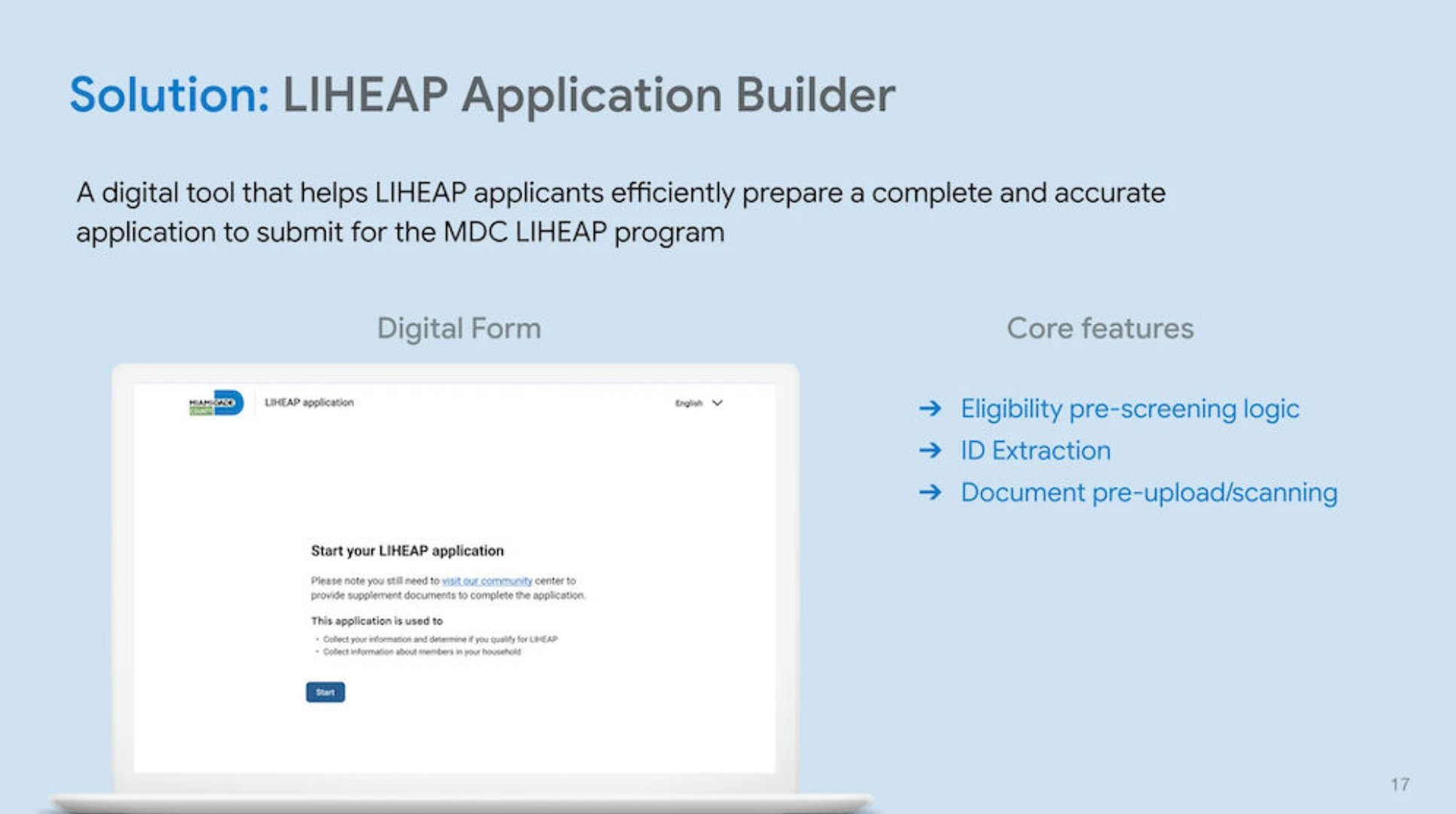Viewport: 1456px width, 814px height.
Task: Click the arrow icon next to ID Extraction
Action: coord(931,450)
